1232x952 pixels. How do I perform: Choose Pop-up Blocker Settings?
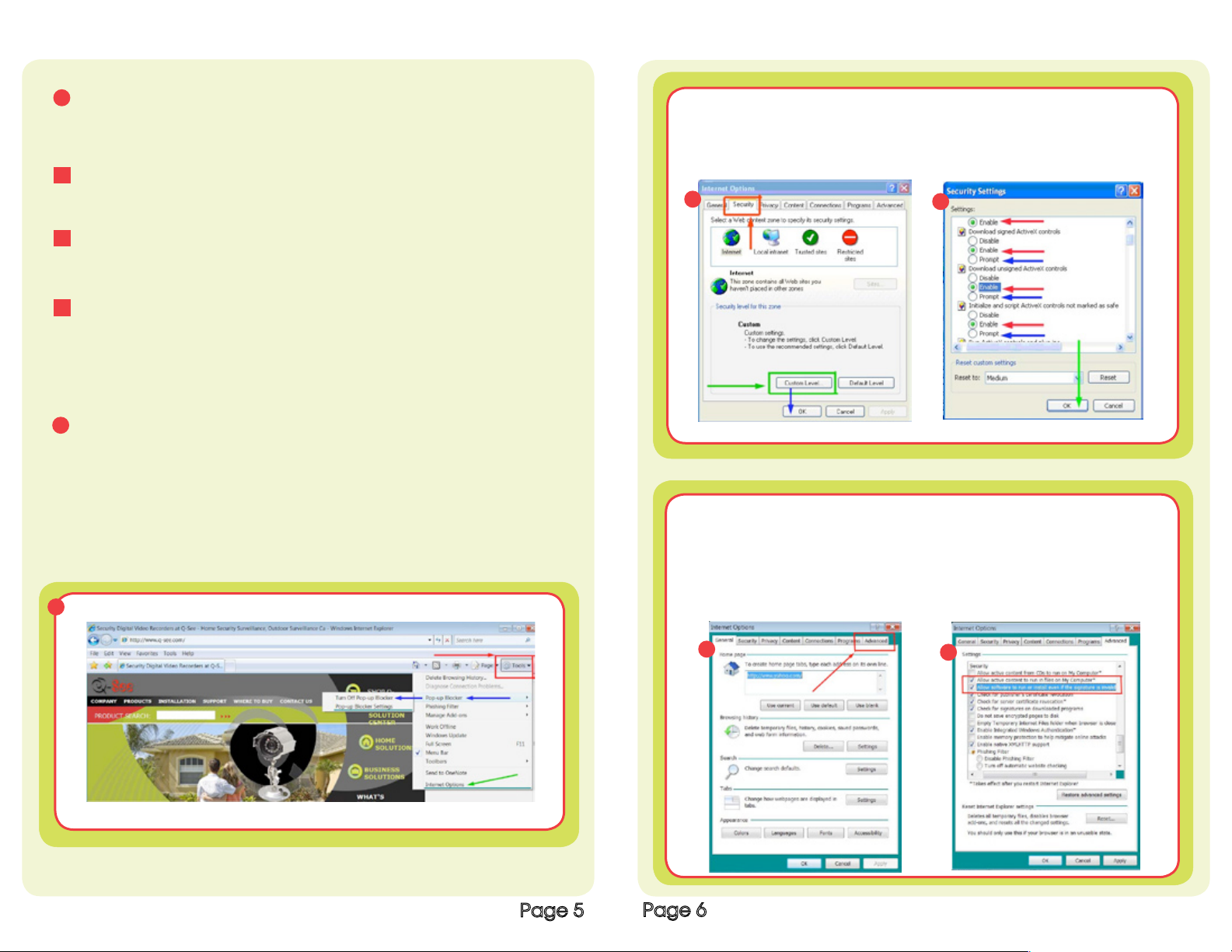coord(365,706)
